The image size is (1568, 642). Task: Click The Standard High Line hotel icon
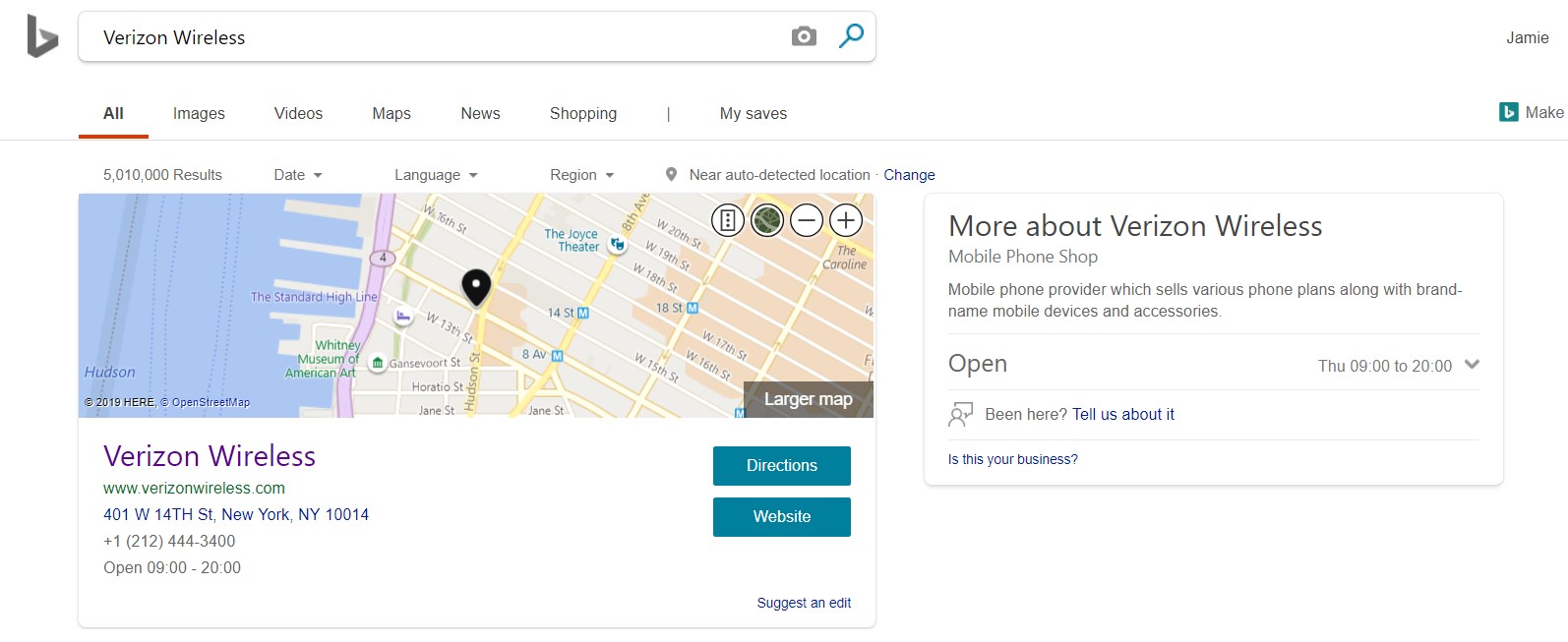pos(402,316)
